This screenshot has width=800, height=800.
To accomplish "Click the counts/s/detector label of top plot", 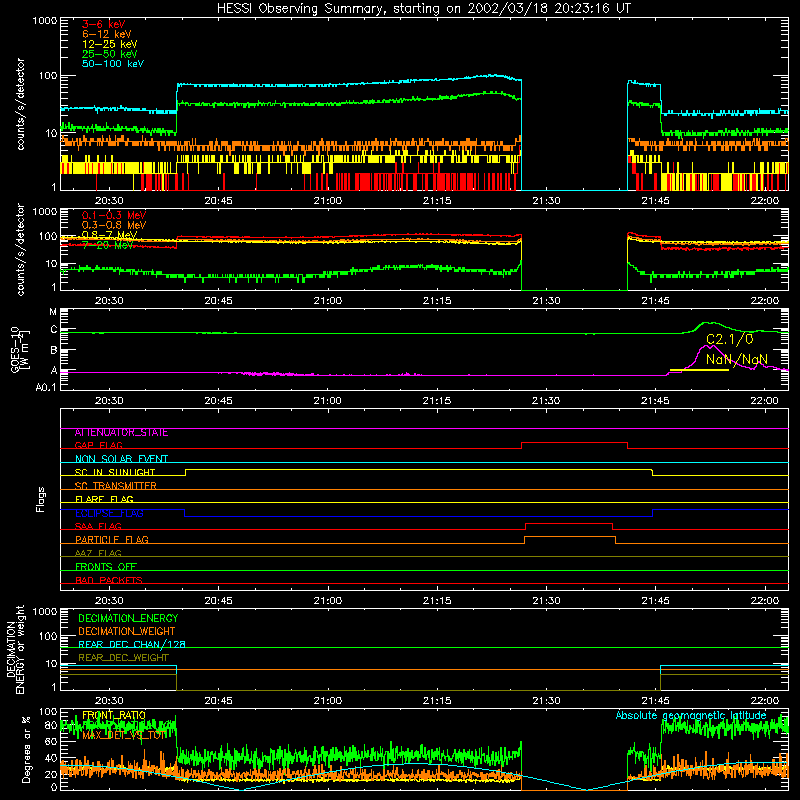I will pos(20,104).
